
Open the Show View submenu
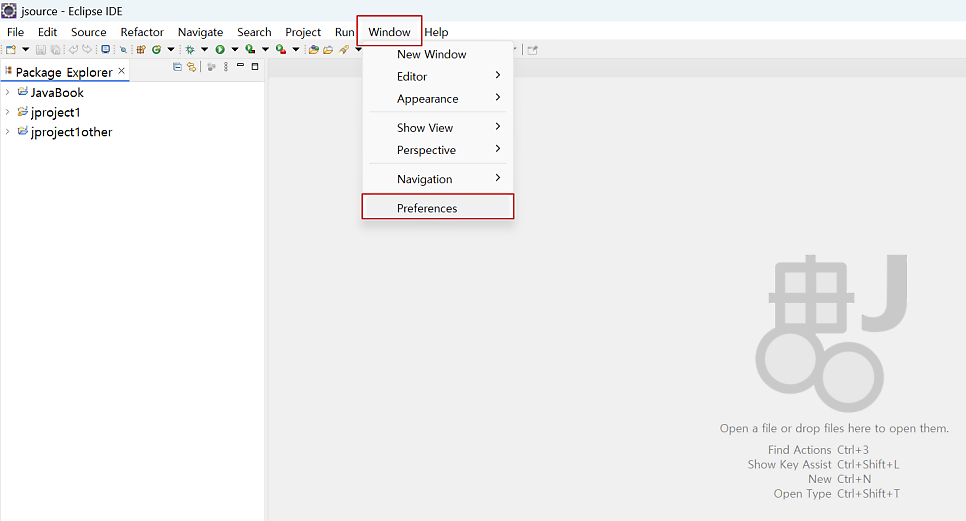point(437,127)
